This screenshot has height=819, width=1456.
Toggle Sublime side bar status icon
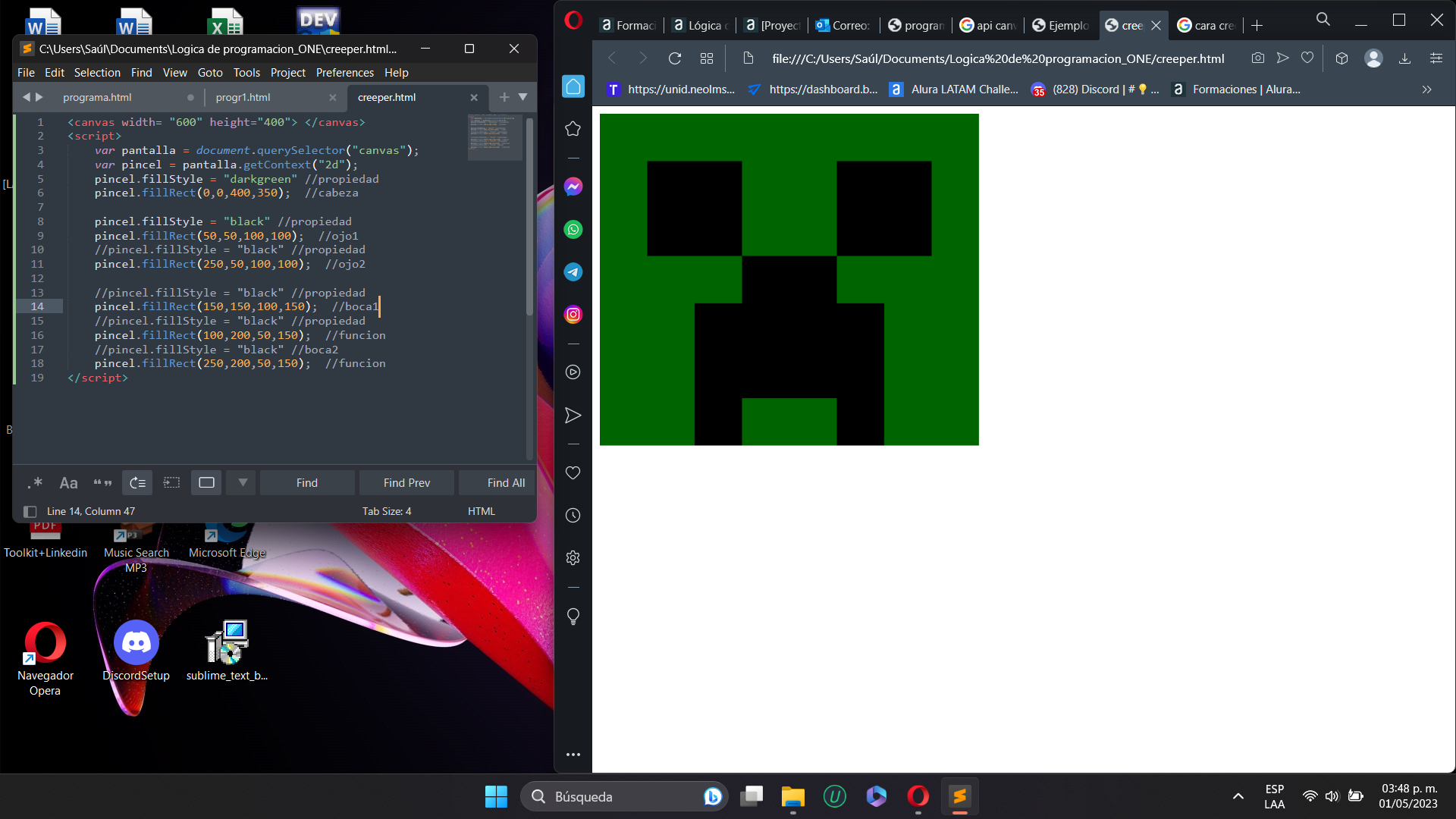pyautogui.click(x=30, y=512)
